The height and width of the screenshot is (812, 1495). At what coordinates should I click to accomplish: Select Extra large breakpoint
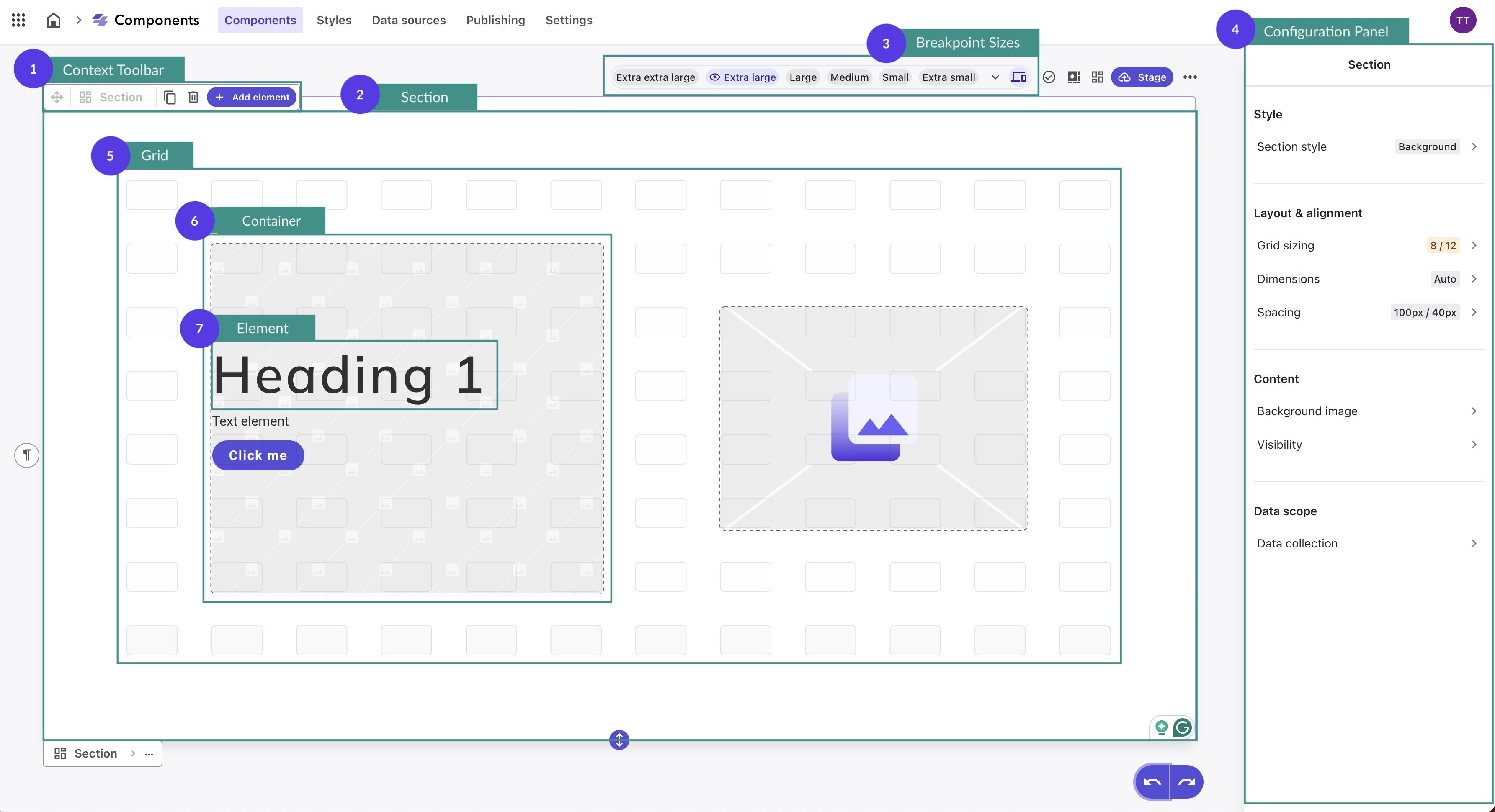coord(743,77)
